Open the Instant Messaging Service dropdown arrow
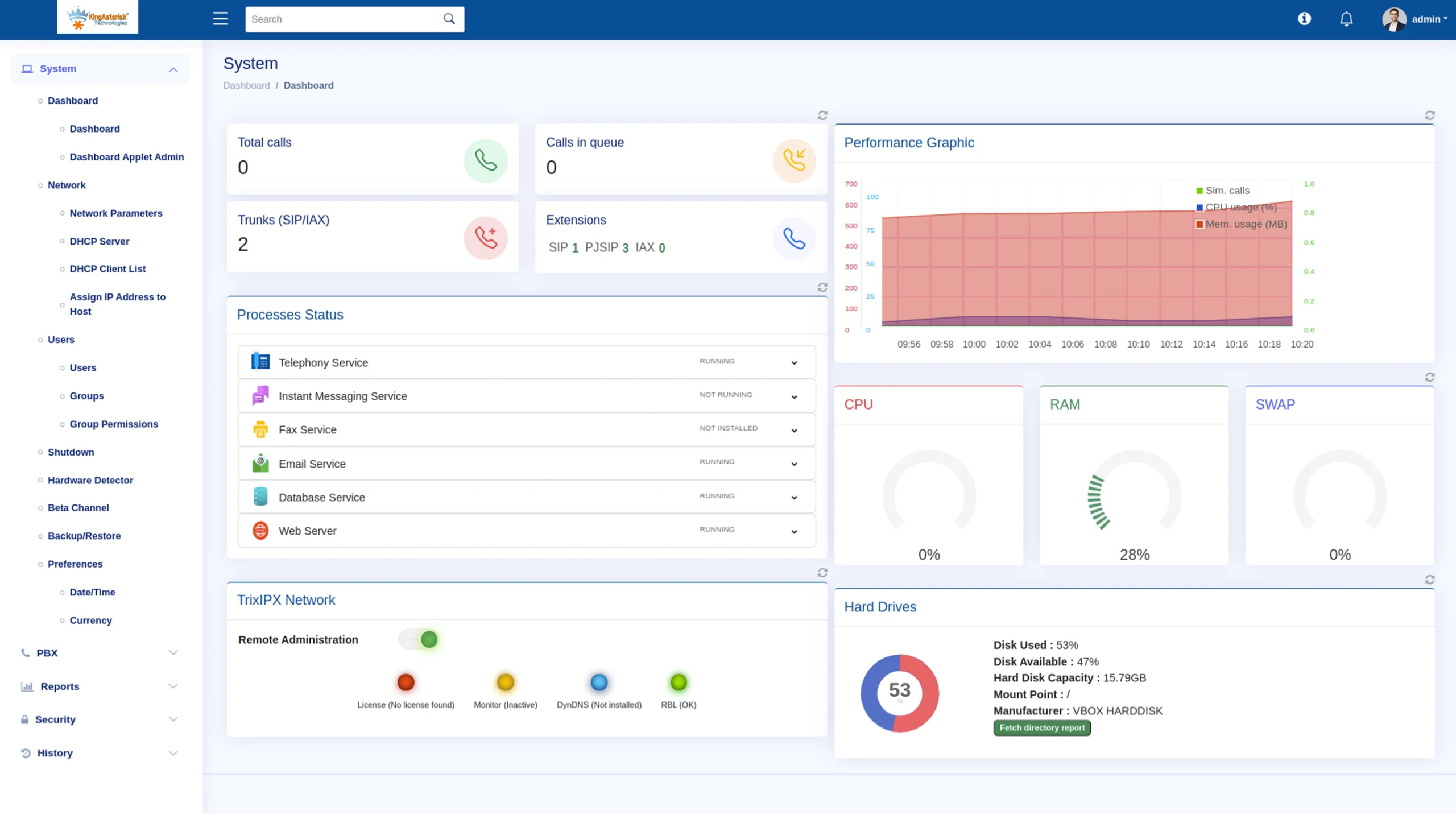This screenshot has width=1456, height=819. [794, 397]
